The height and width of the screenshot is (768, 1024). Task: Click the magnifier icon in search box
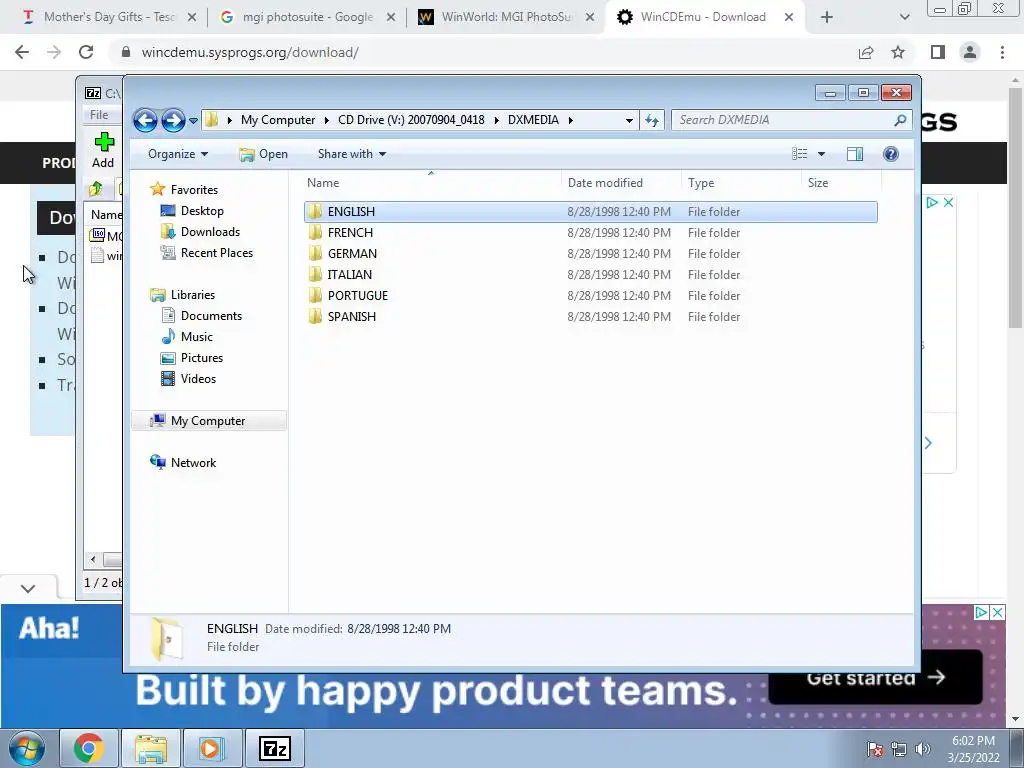point(900,120)
